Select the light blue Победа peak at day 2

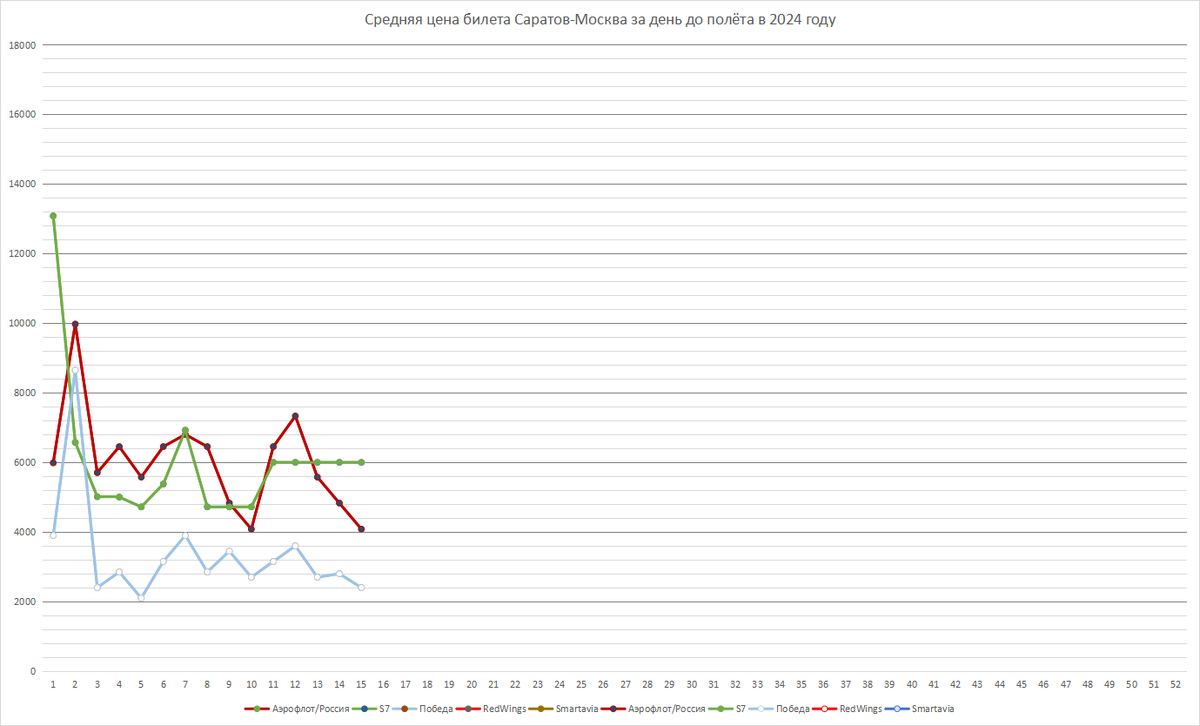pyautogui.click(x=75, y=370)
